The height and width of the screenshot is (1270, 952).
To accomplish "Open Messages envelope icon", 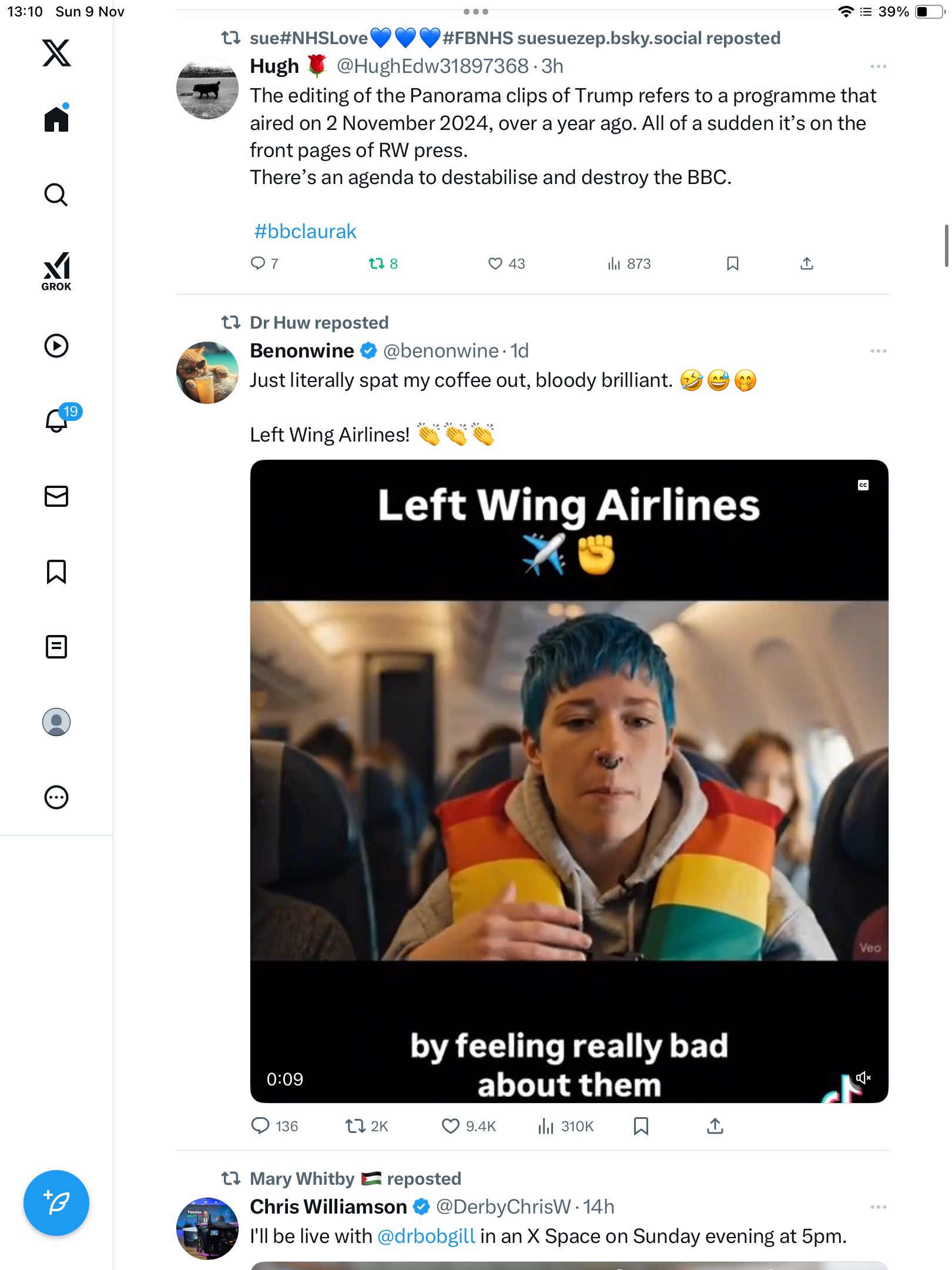I will 56,496.
